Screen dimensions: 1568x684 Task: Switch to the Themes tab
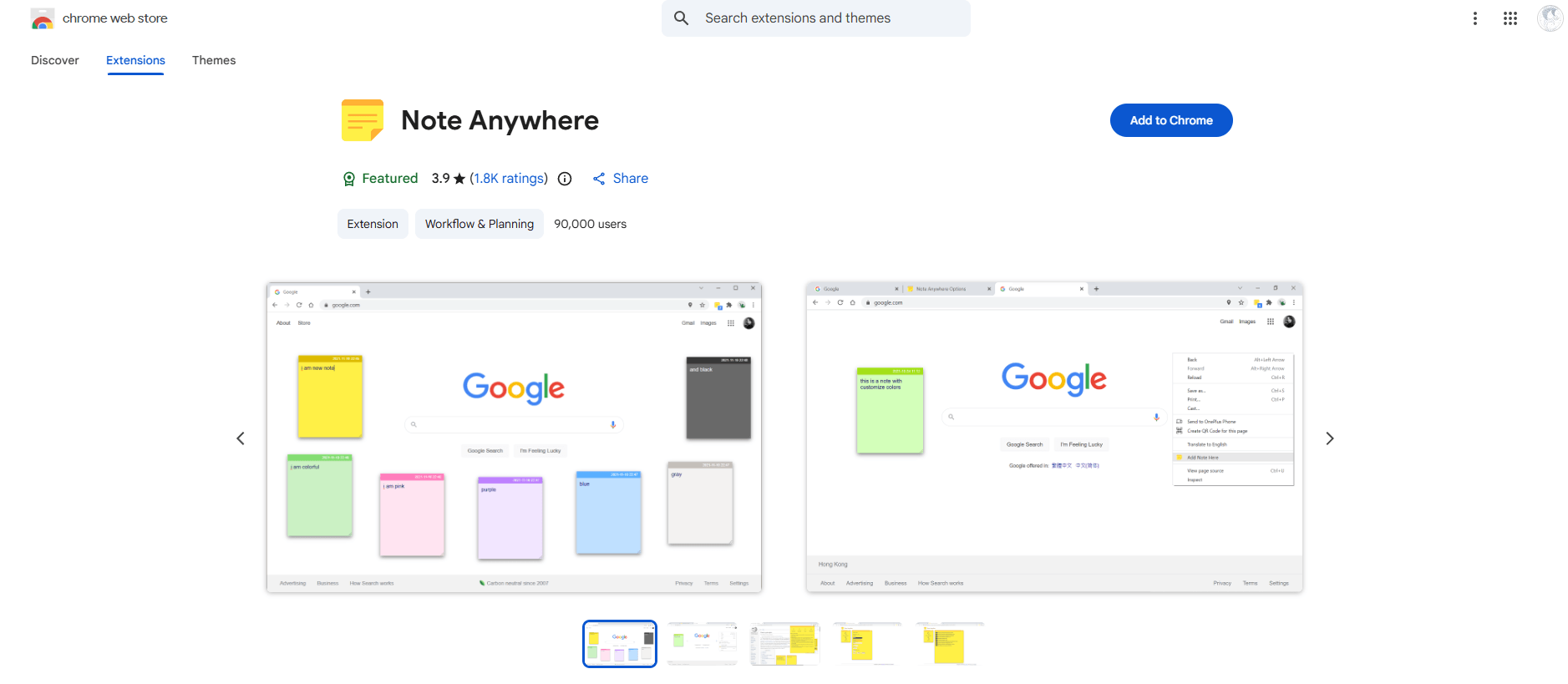(214, 60)
